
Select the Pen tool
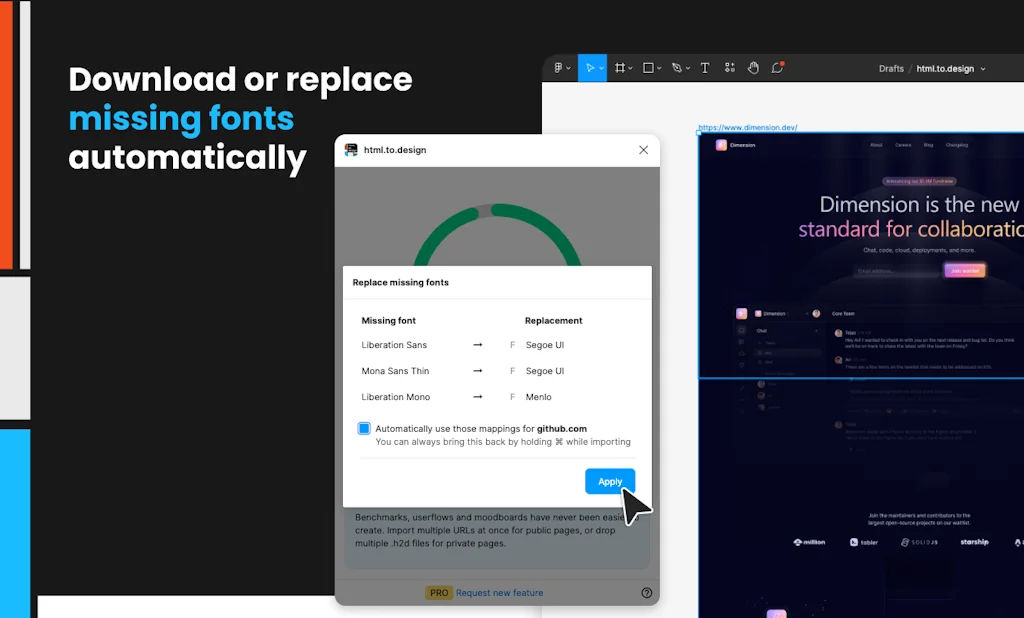tap(675, 68)
